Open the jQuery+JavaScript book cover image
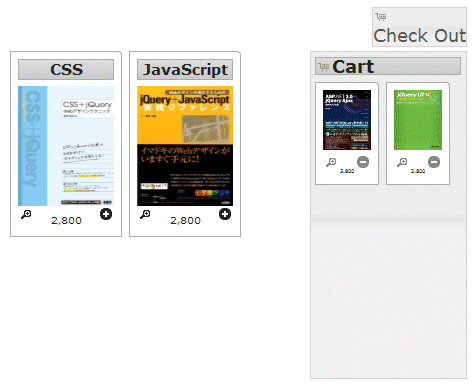Viewport: 476px width, 386px height. [x=185, y=146]
